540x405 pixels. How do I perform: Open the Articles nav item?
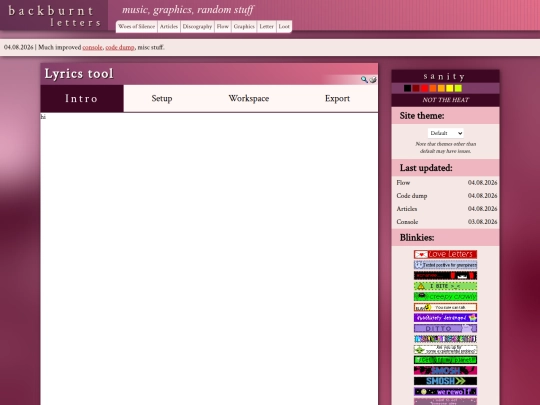coord(169,27)
